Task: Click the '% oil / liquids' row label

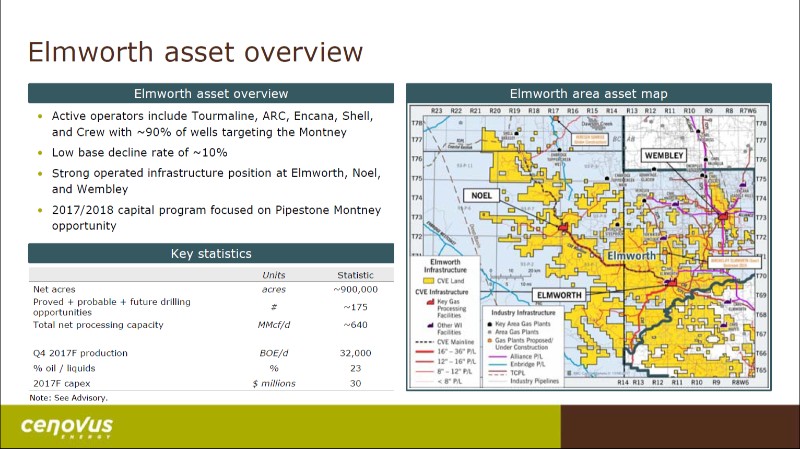Action: [64, 368]
